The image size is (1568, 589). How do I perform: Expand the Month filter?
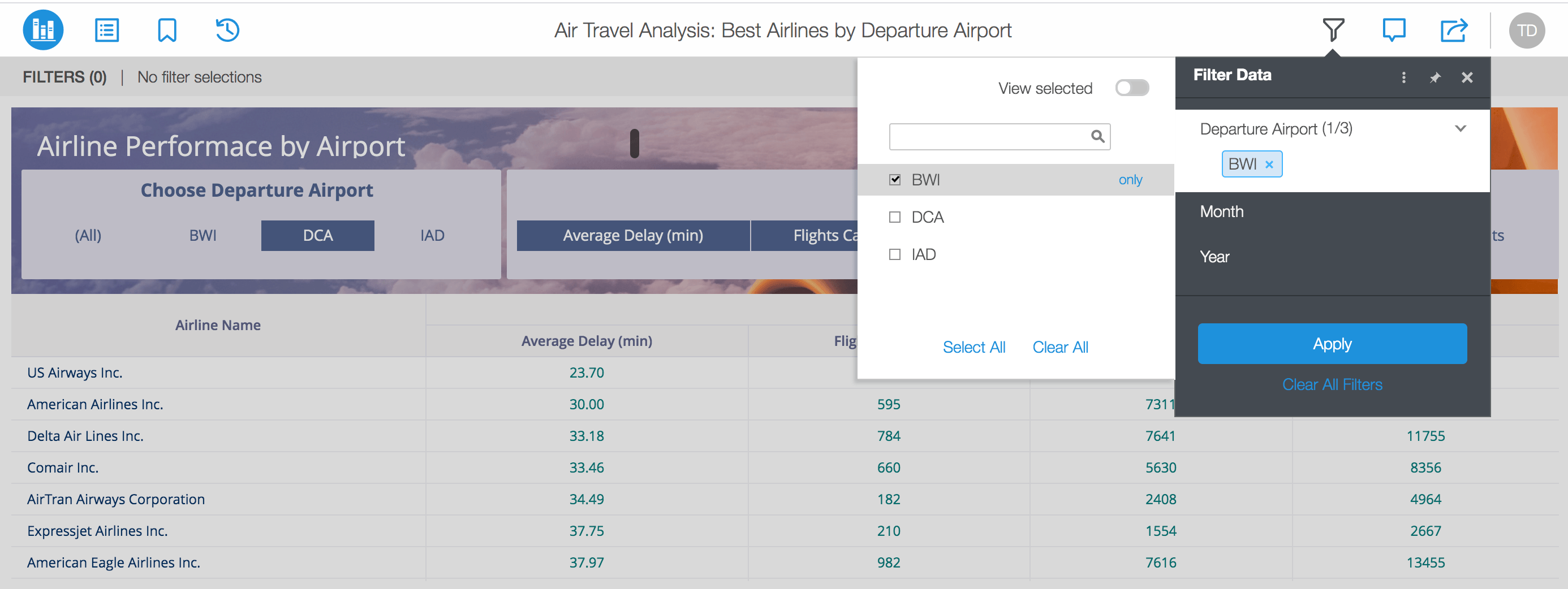tap(1221, 212)
